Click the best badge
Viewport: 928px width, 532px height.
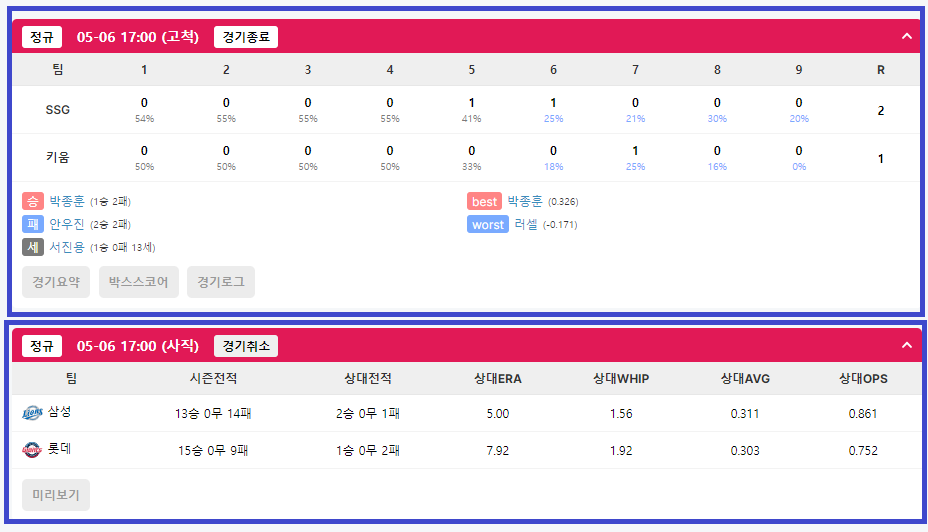(x=484, y=201)
